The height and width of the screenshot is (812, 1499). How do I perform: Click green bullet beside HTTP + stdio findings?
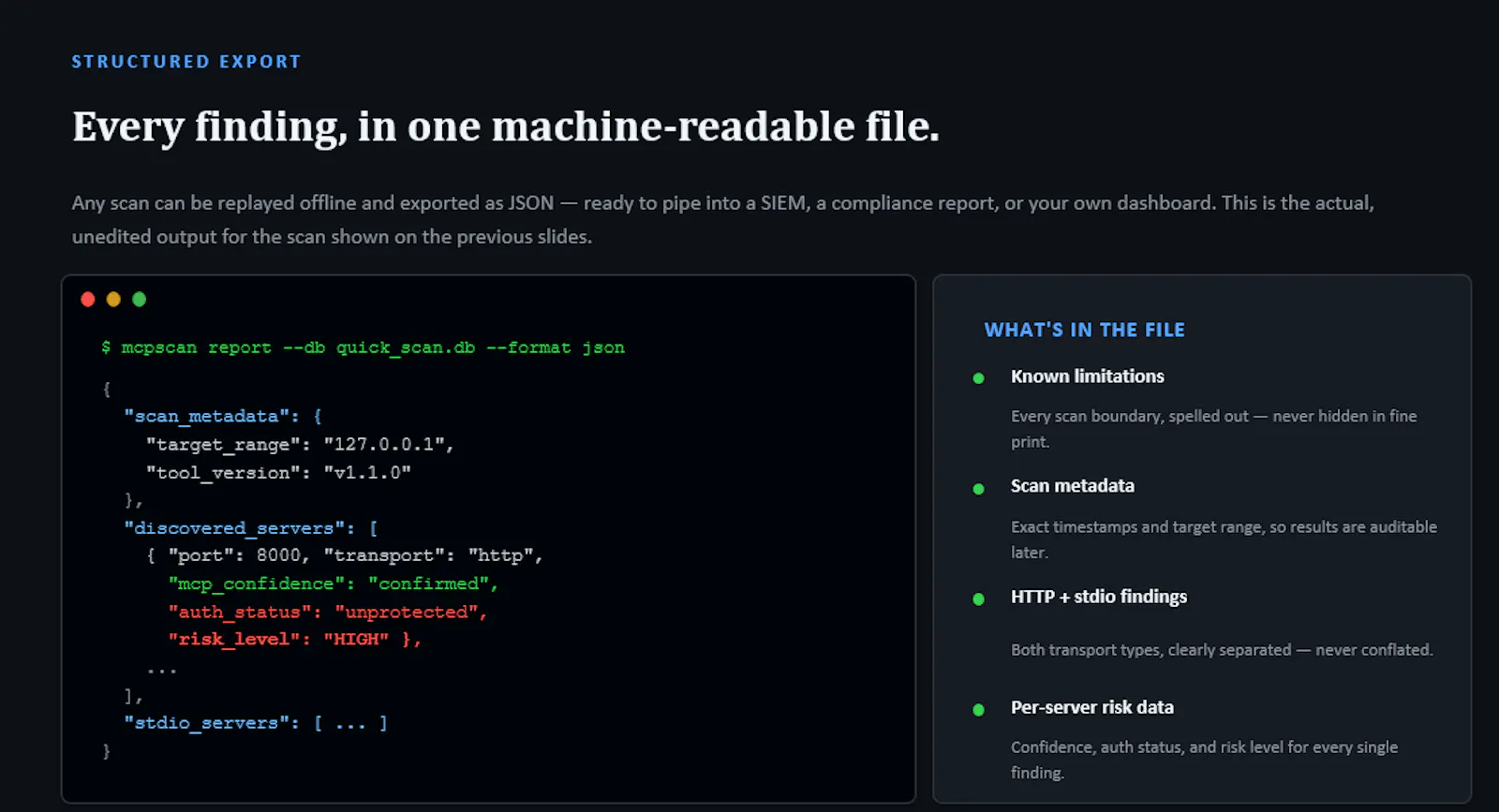pyautogui.click(x=979, y=599)
